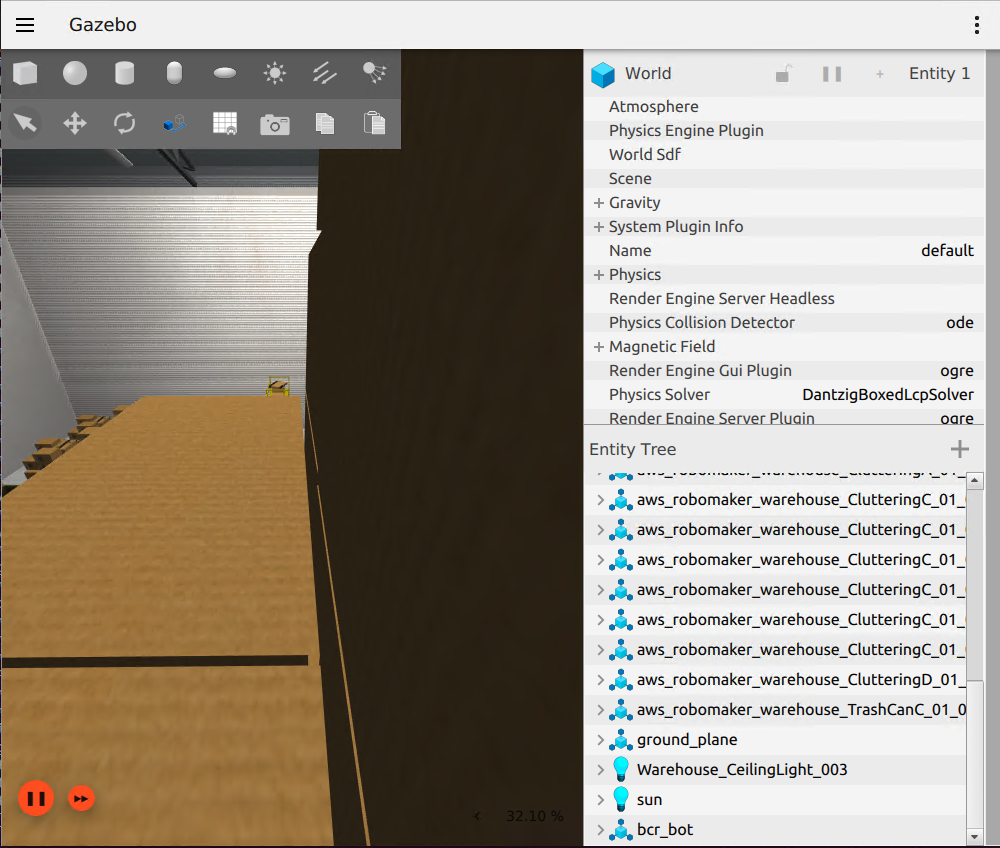
Task: Step the simulation forward
Action: pyautogui.click(x=81, y=798)
